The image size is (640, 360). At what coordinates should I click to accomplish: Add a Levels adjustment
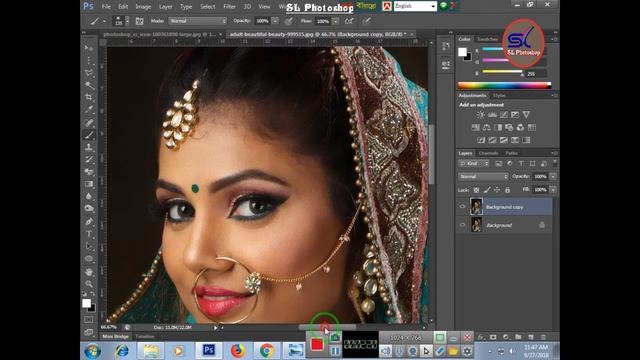click(x=492, y=115)
